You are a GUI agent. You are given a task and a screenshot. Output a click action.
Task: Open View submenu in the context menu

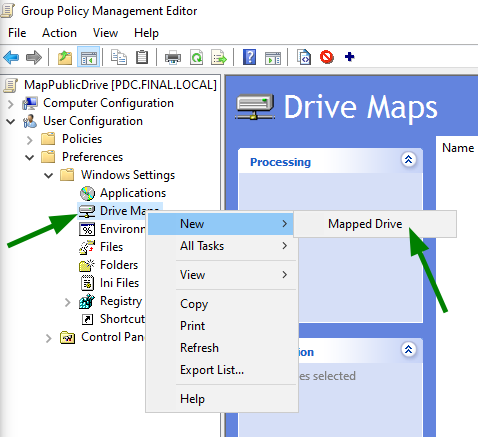point(221,275)
